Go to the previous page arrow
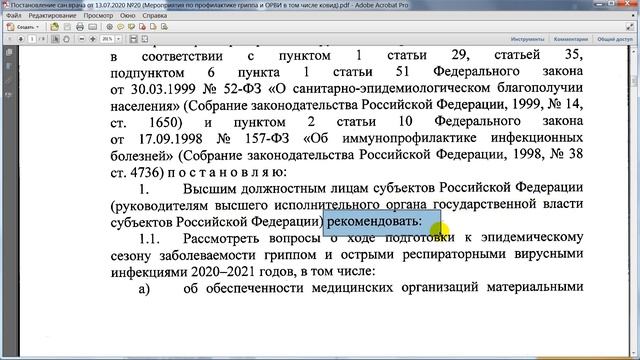The image size is (640, 360). coord(9,39)
